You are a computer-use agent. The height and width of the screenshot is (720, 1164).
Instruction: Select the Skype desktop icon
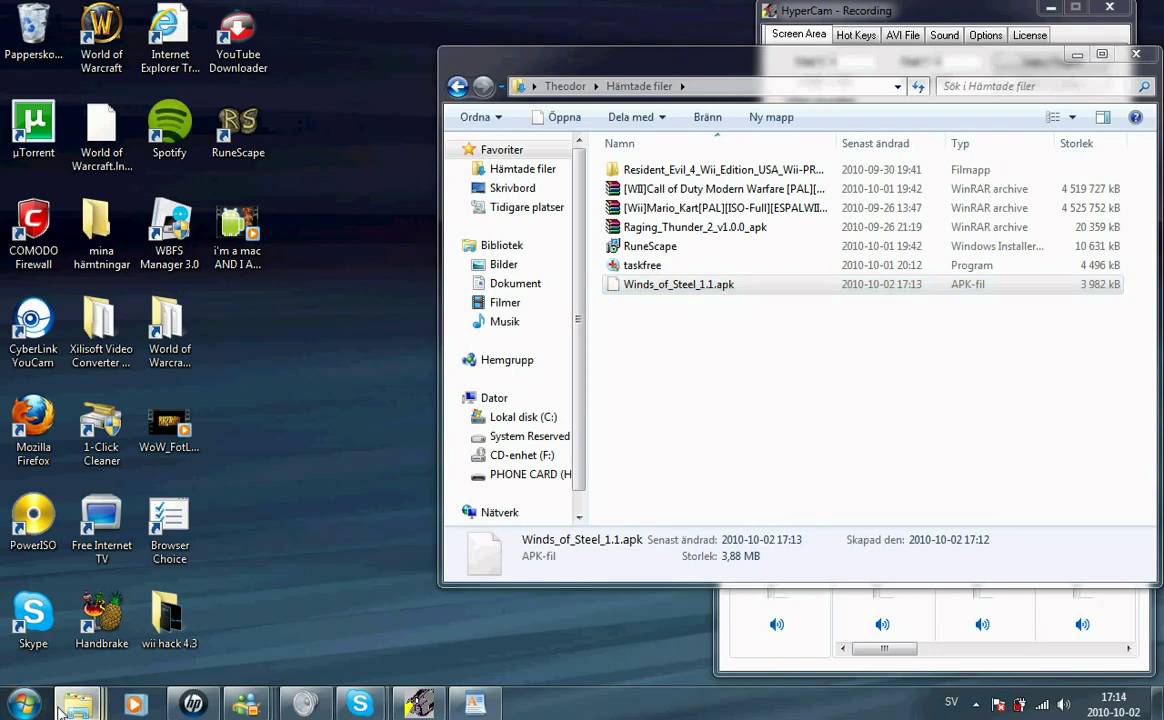[33, 621]
